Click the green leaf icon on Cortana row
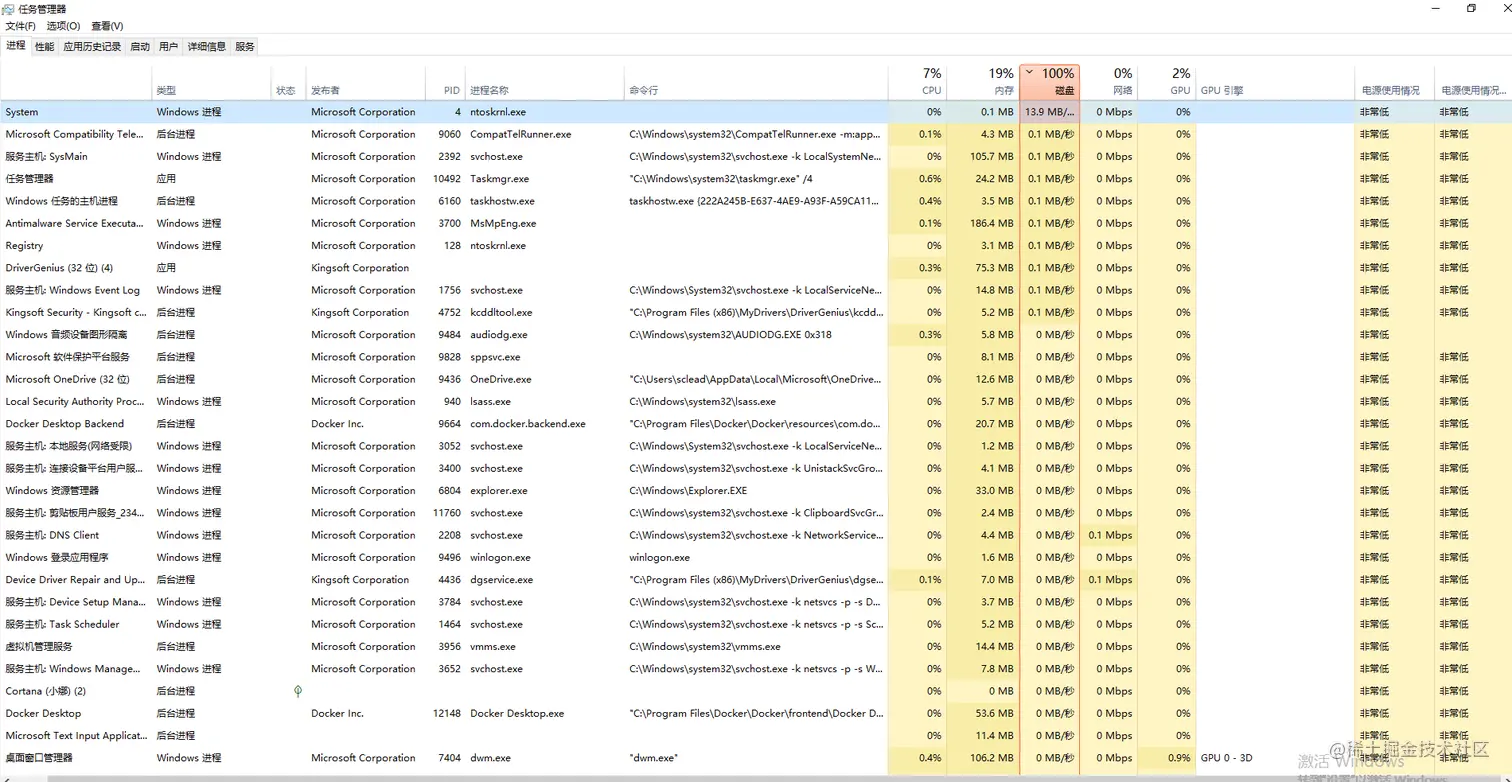 (x=298, y=691)
